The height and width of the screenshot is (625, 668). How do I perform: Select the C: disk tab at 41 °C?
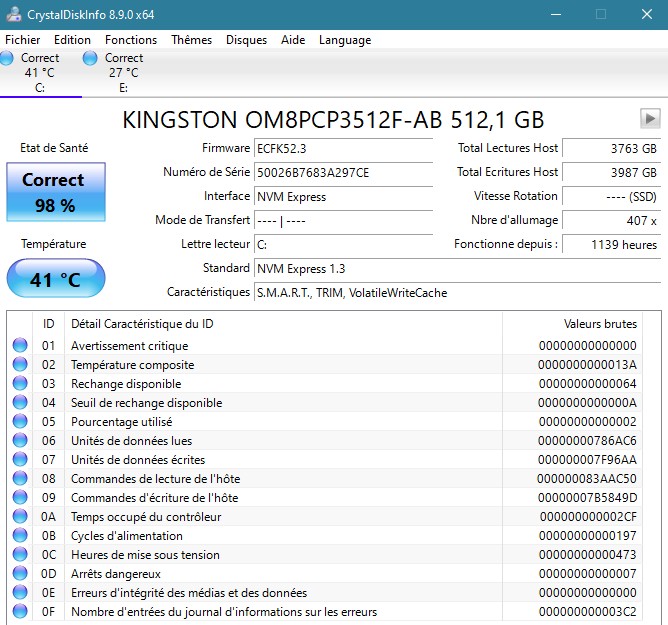(x=40, y=72)
